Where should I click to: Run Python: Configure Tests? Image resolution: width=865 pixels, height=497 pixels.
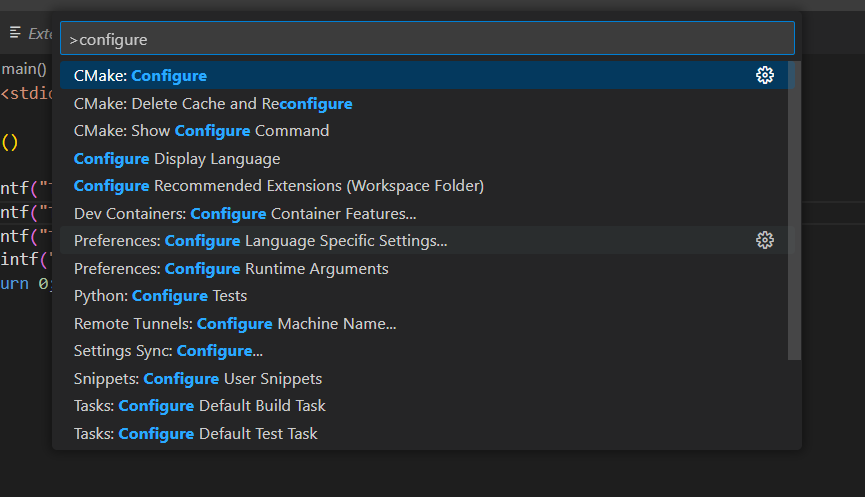coord(427,296)
